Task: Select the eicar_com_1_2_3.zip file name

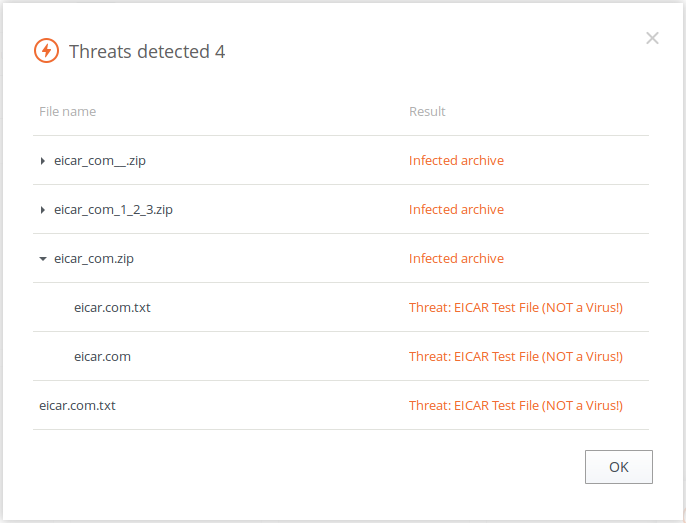Action: click(x=113, y=209)
